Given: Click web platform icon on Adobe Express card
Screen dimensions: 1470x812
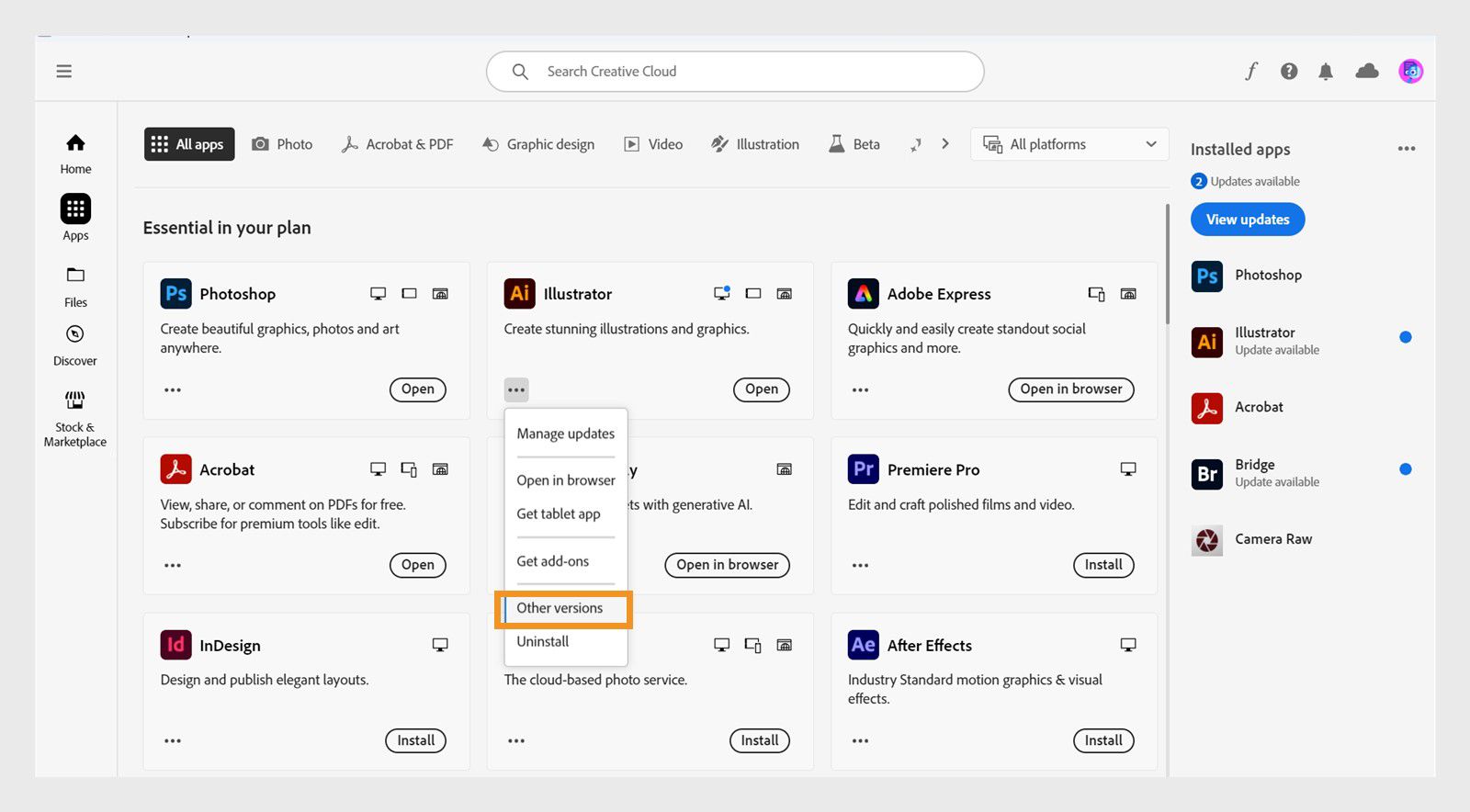Looking at the screenshot, I should (1128, 294).
